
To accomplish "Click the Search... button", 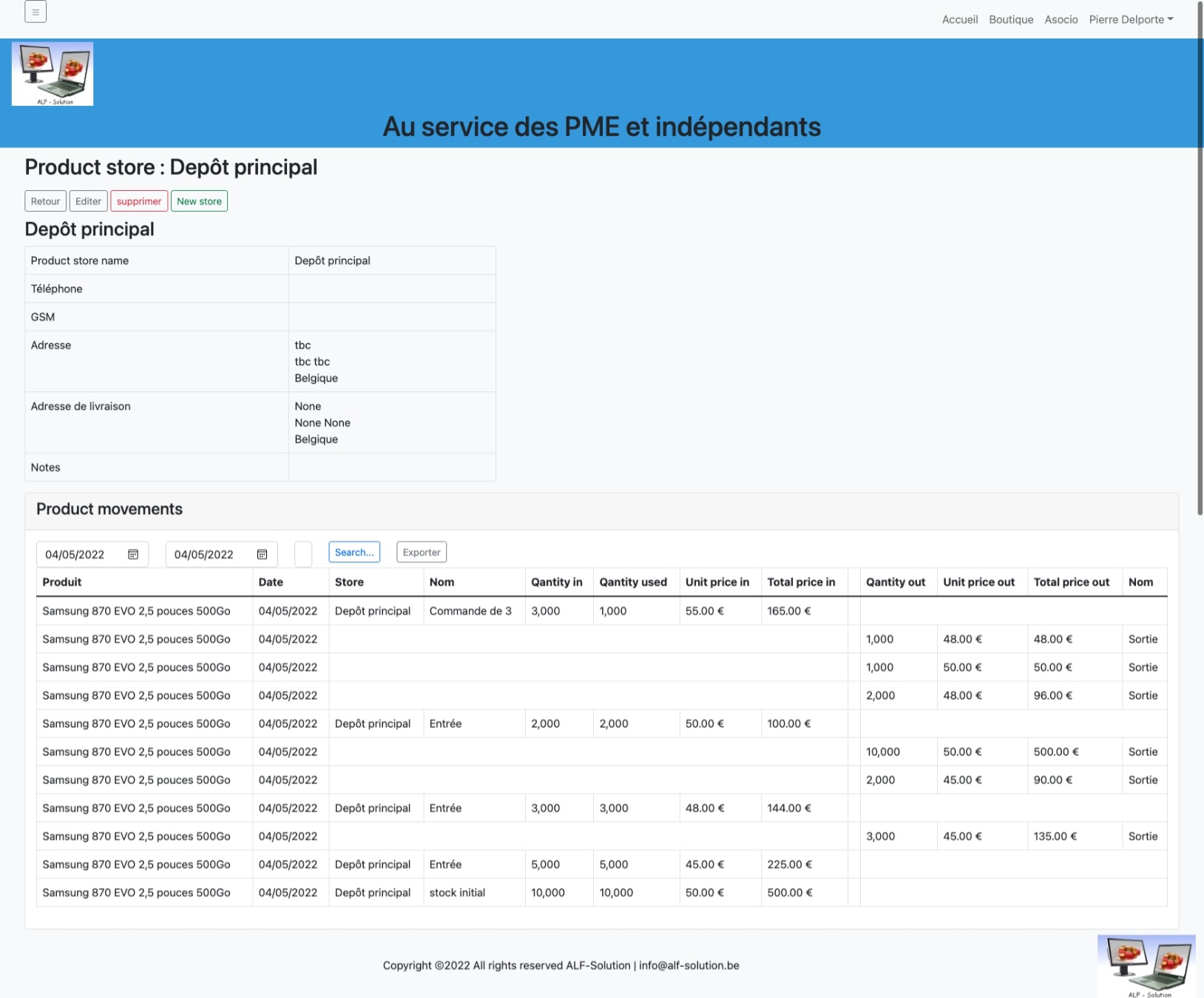I will coord(354,552).
